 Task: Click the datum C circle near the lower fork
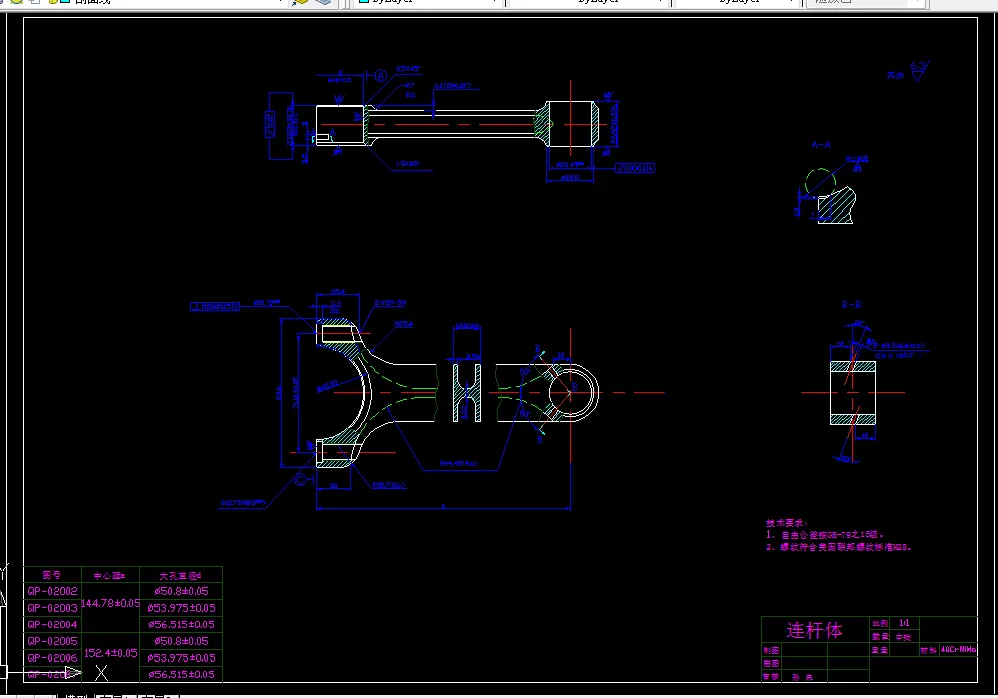point(300,480)
